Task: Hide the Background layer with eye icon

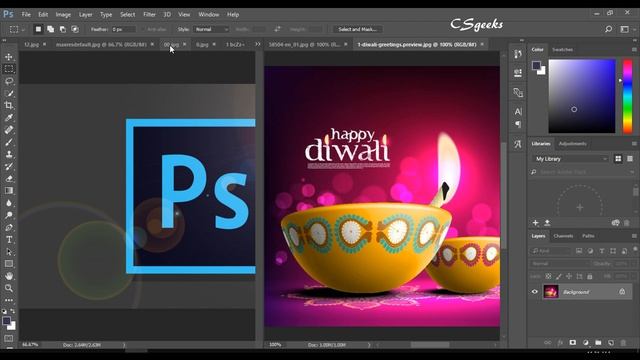Action: (535, 291)
